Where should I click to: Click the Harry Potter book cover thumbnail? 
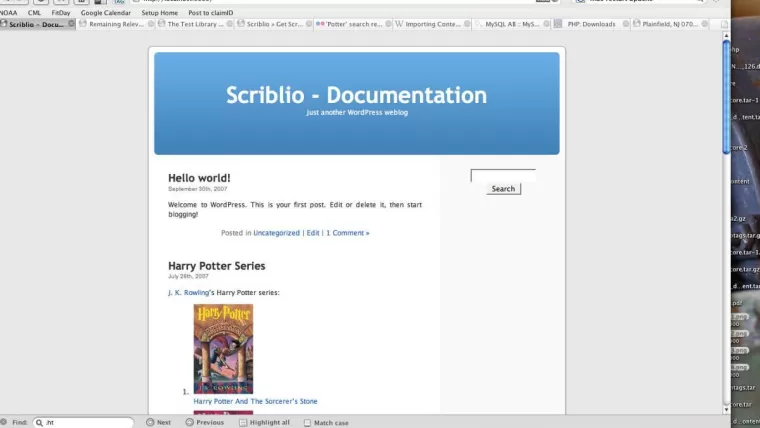click(x=223, y=349)
